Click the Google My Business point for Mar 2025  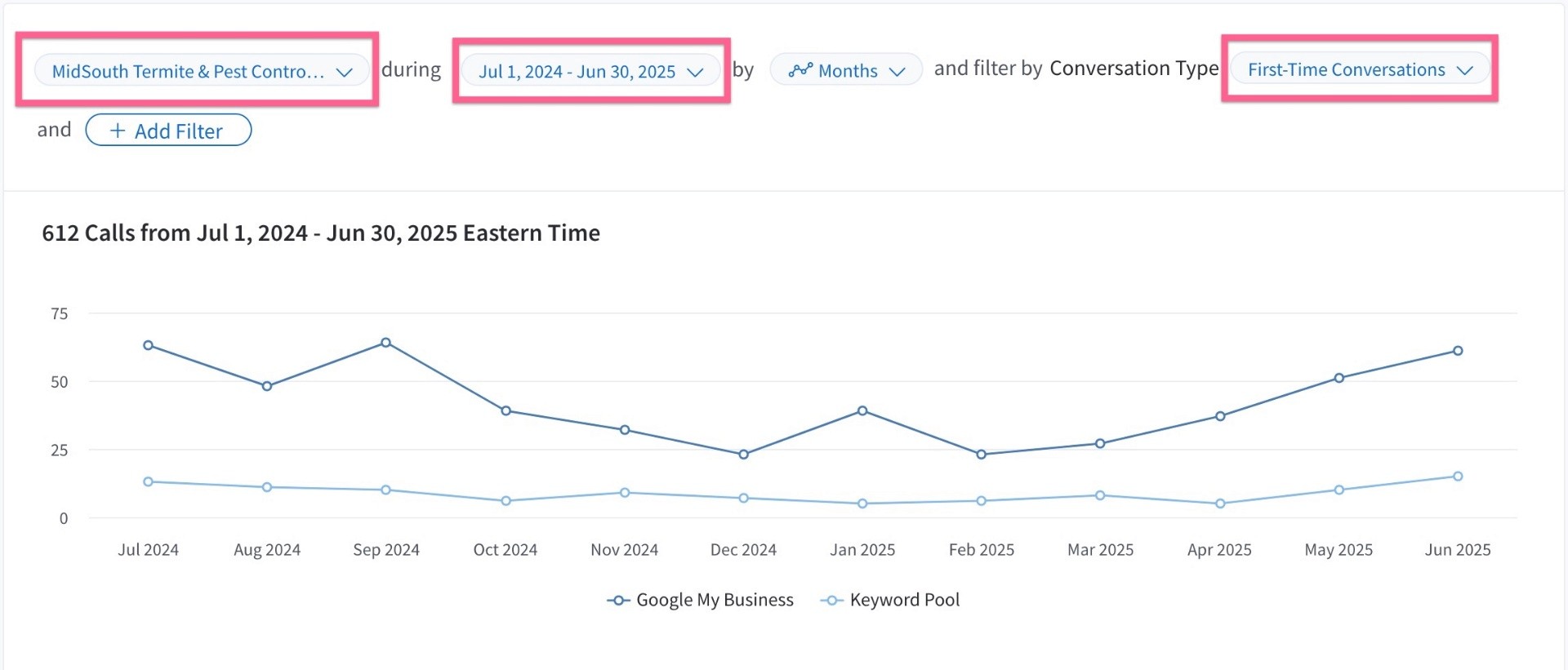pos(1100,443)
